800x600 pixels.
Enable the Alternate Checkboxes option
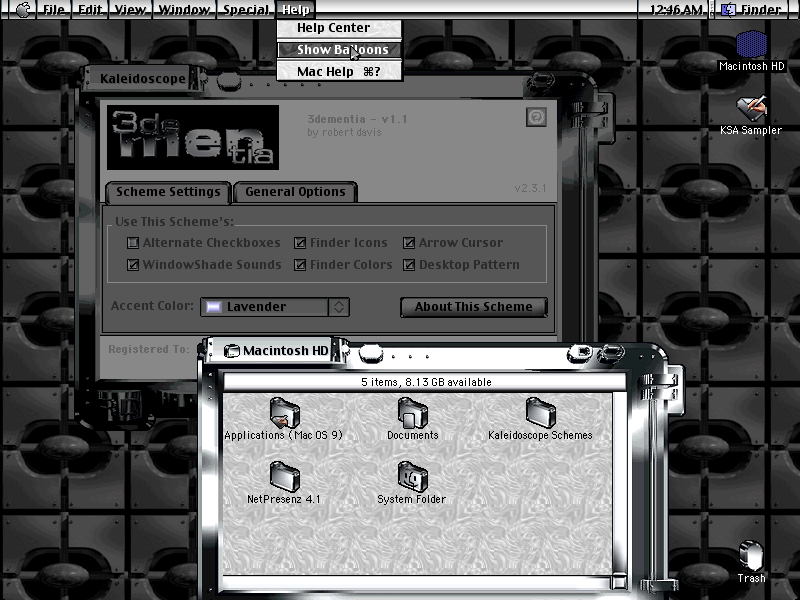[x=133, y=243]
